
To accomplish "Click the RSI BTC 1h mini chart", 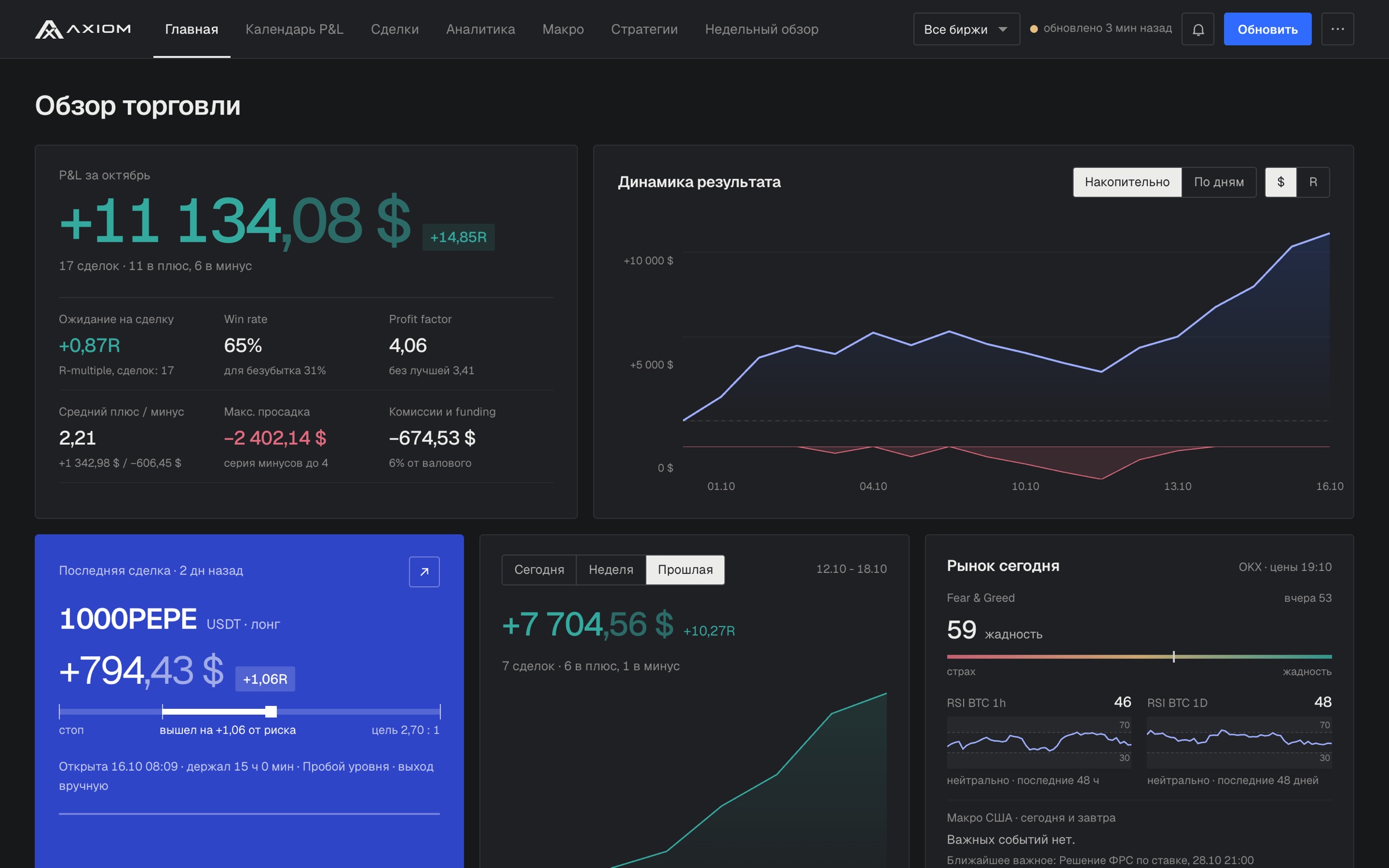I will click(x=1039, y=742).
